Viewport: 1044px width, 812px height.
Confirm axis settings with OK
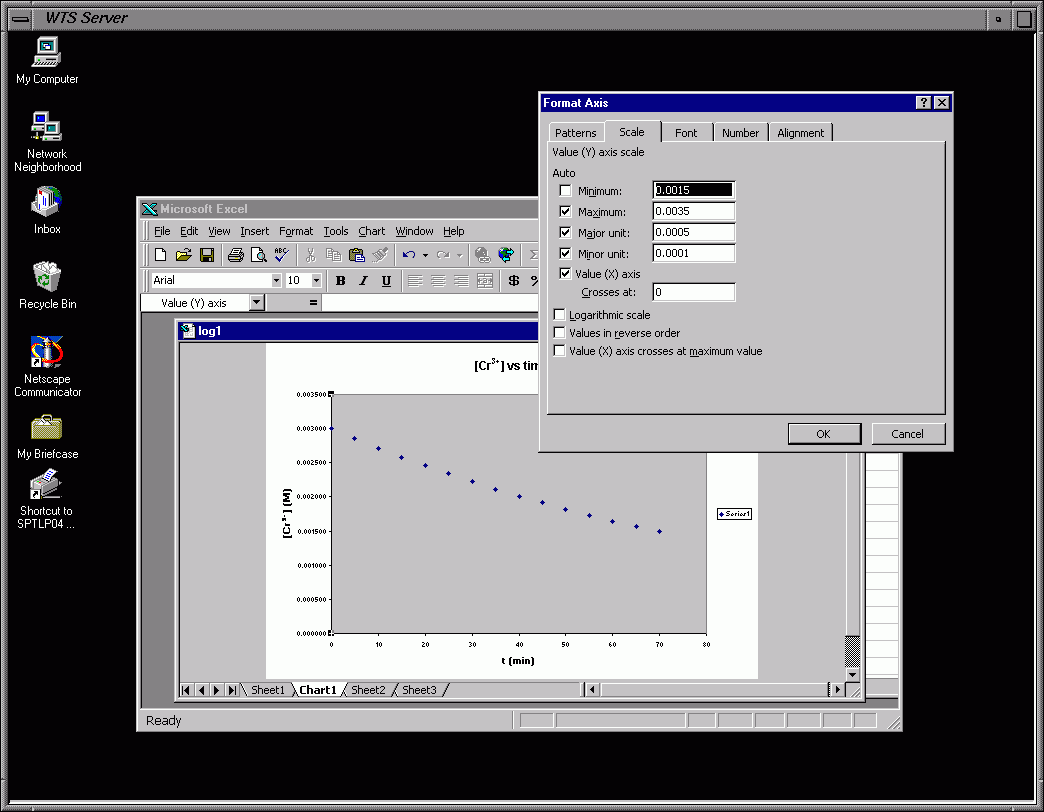coord(823,434)
